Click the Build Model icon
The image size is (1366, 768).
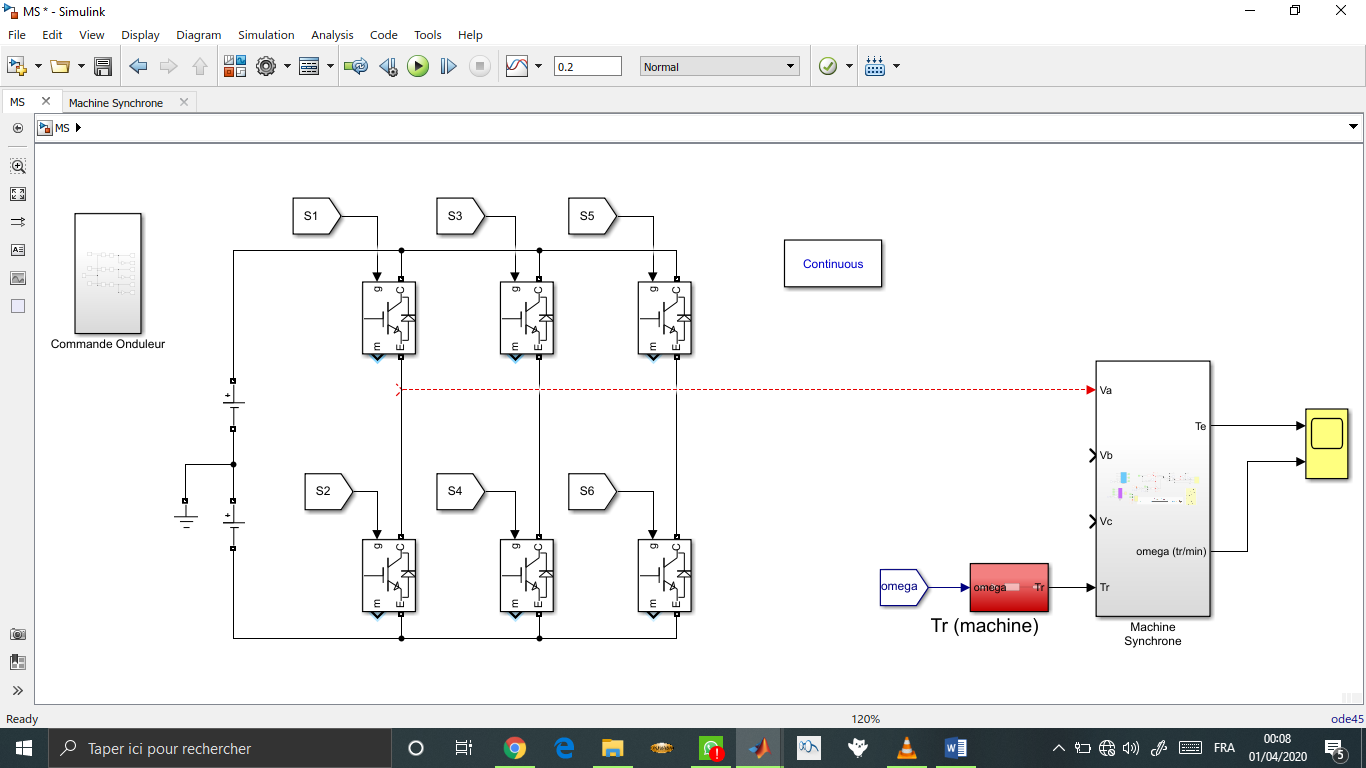coord(875,67)
